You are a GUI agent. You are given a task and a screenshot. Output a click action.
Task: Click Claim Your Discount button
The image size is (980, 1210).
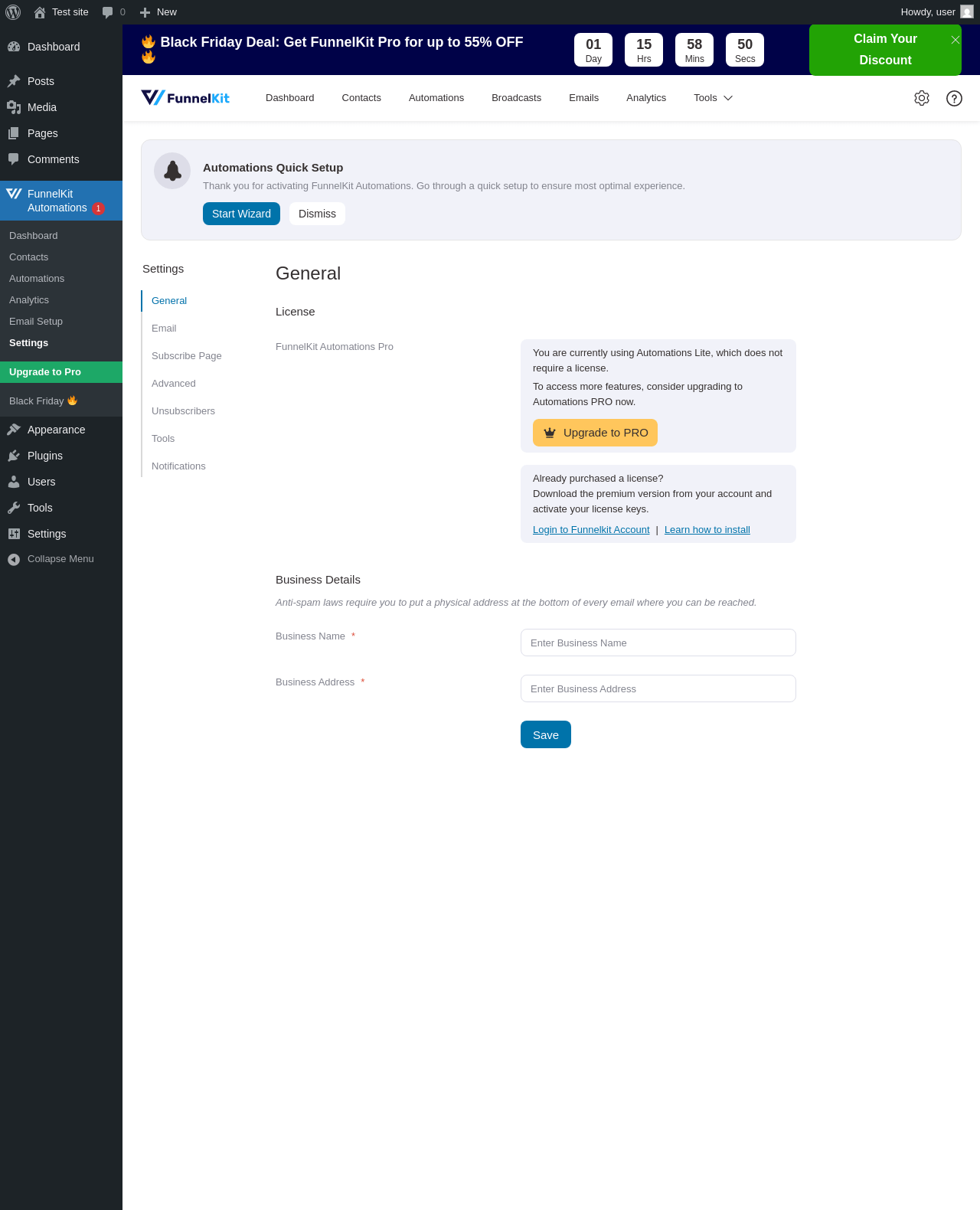pyautogui.click(x=885, y=50)
